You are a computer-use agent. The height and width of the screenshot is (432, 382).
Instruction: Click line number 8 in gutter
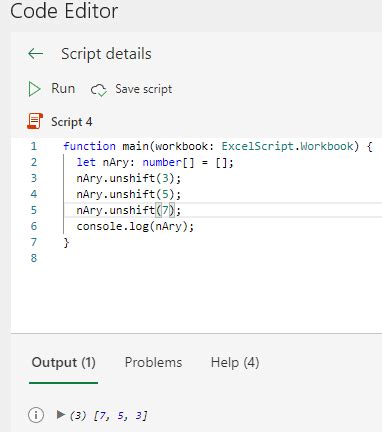click(34, 258)
